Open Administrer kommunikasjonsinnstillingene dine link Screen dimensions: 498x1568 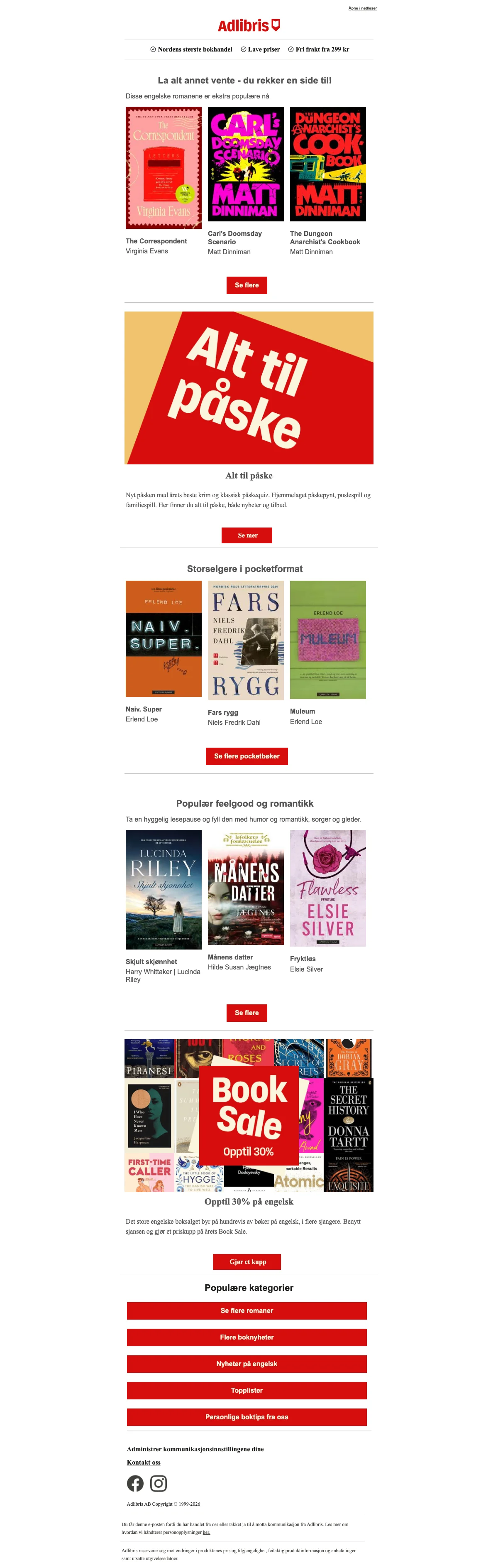click(x=195, y=1449)
